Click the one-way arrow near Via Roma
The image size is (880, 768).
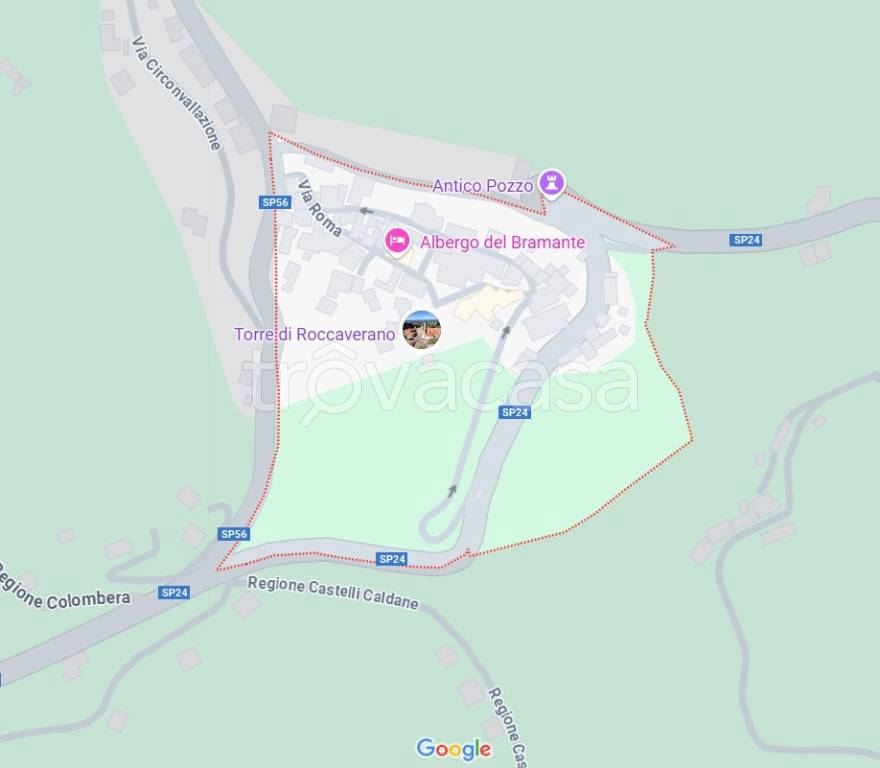[x=366, y=212]
